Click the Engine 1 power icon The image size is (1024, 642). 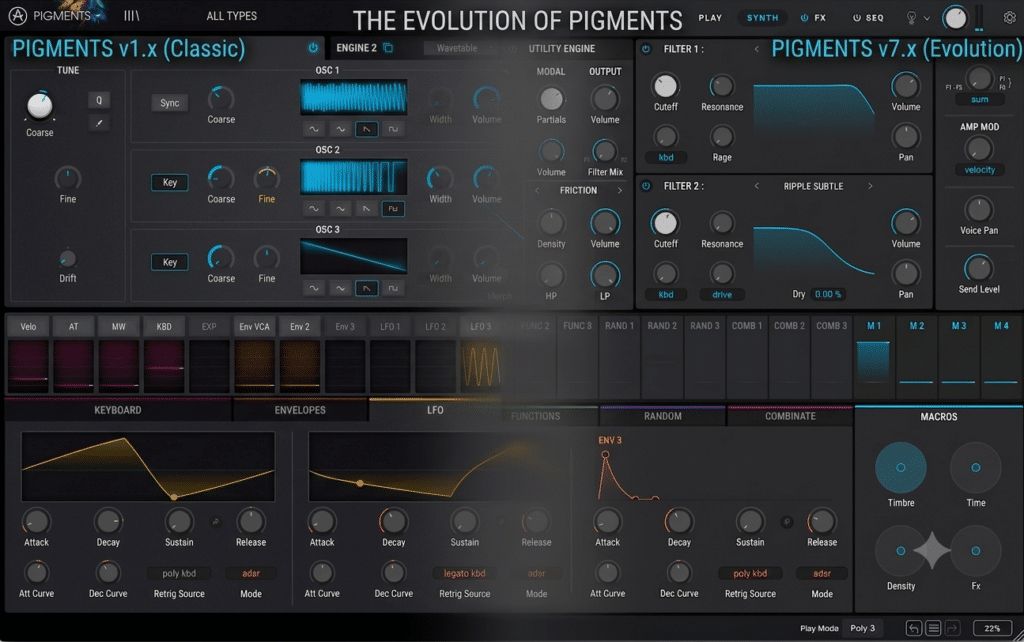313,48
